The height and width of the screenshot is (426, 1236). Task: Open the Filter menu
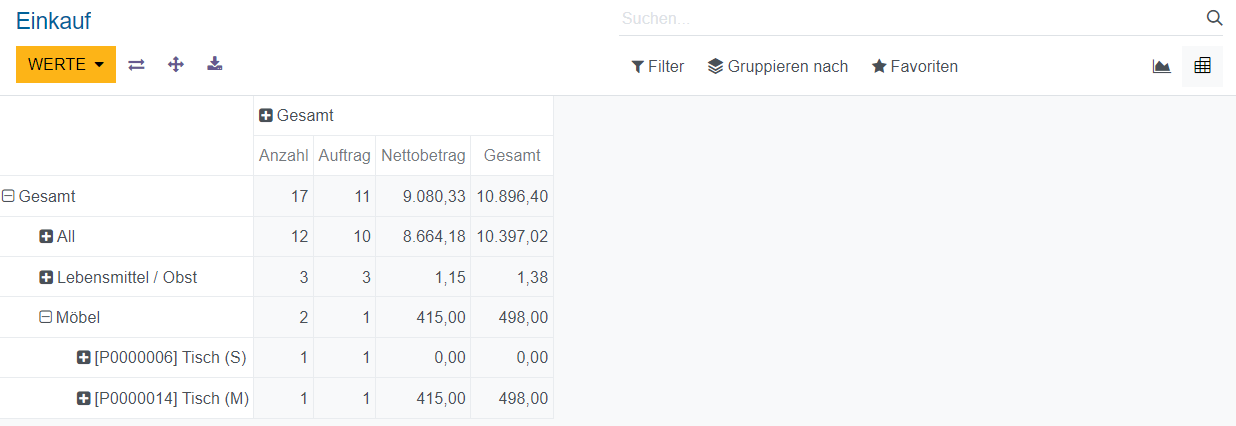[657, 67]
